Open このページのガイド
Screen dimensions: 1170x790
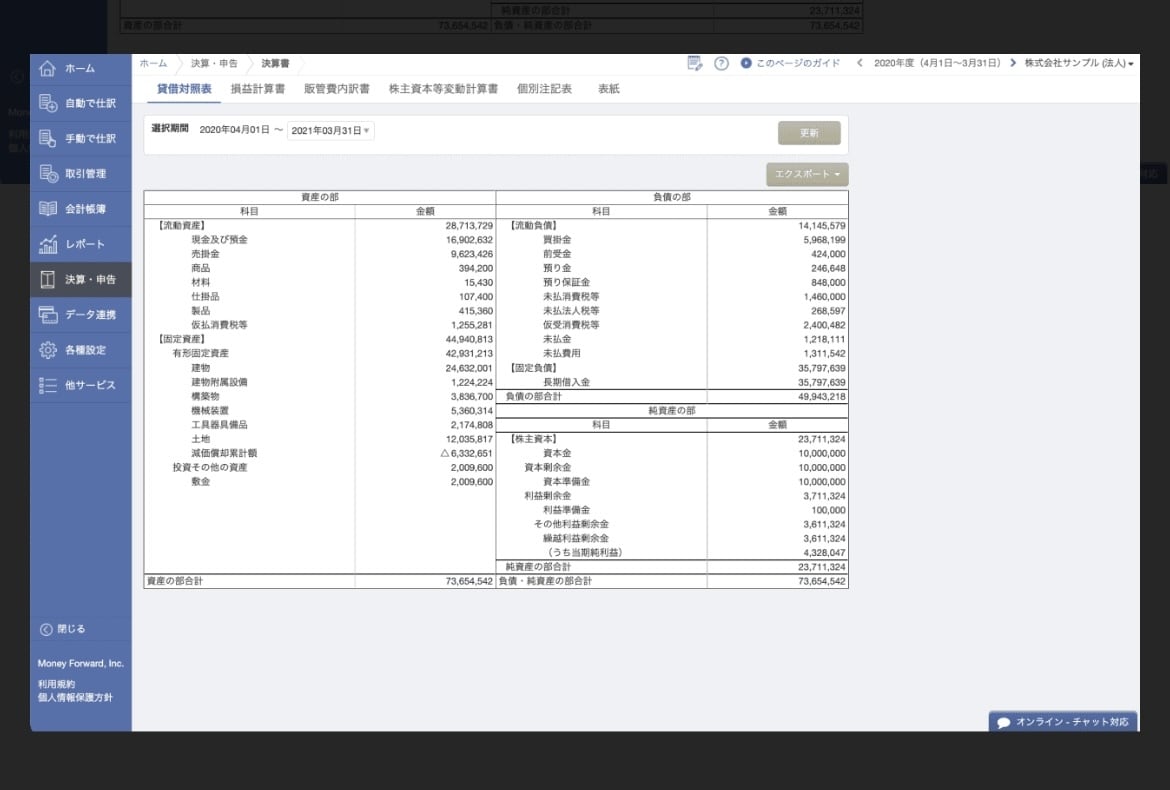[x=790, y=63]
